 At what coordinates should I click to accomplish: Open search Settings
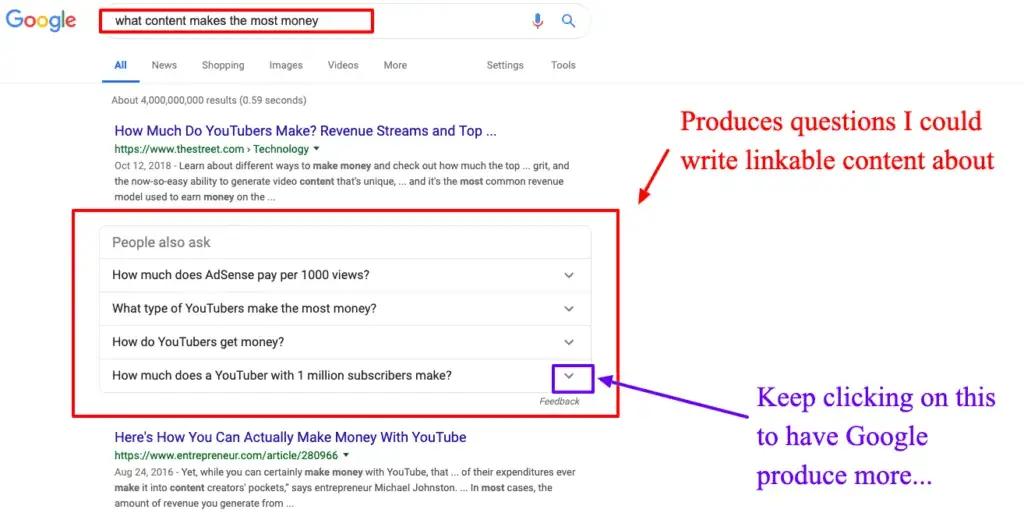(505, 65)
